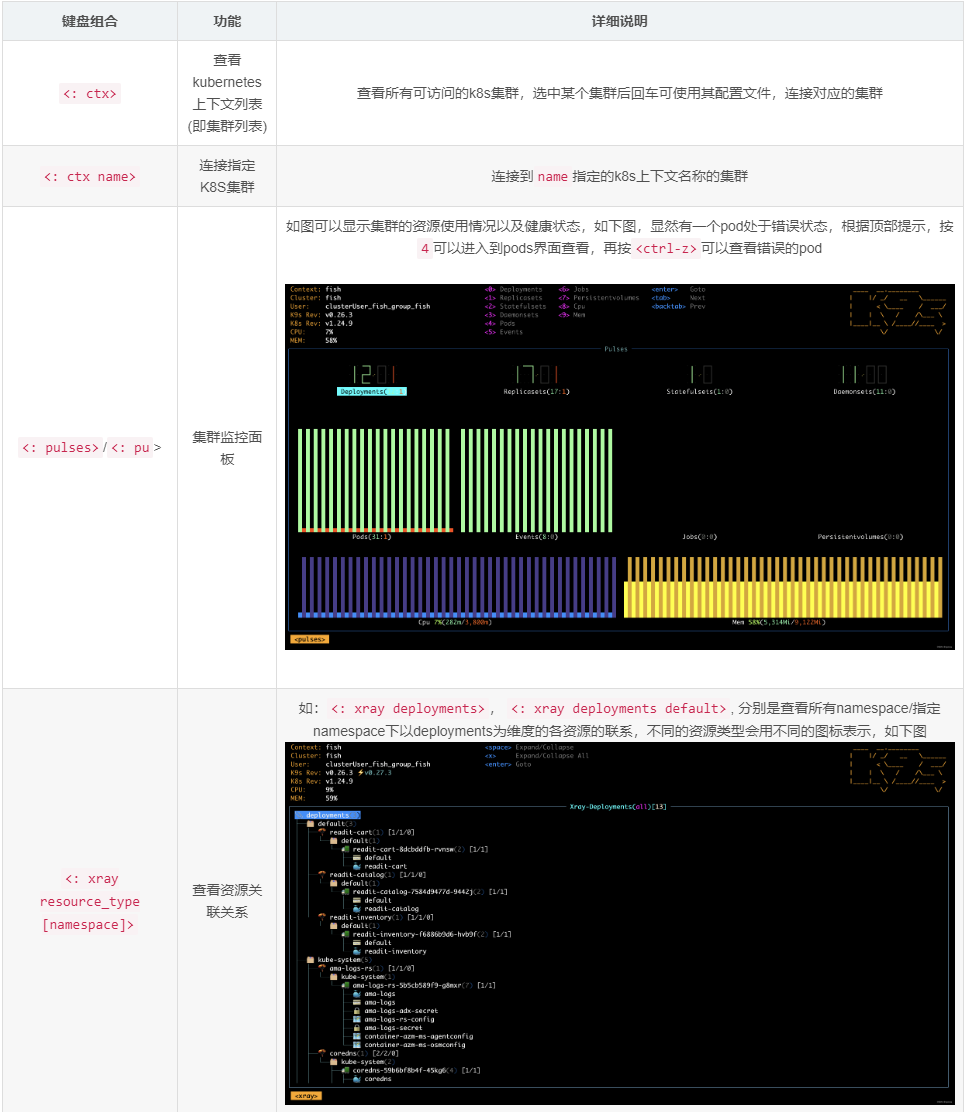Click the <4> Pods shortcut hint
The height and width of the screenshot is (1112, 965).
tap(500, 323)
